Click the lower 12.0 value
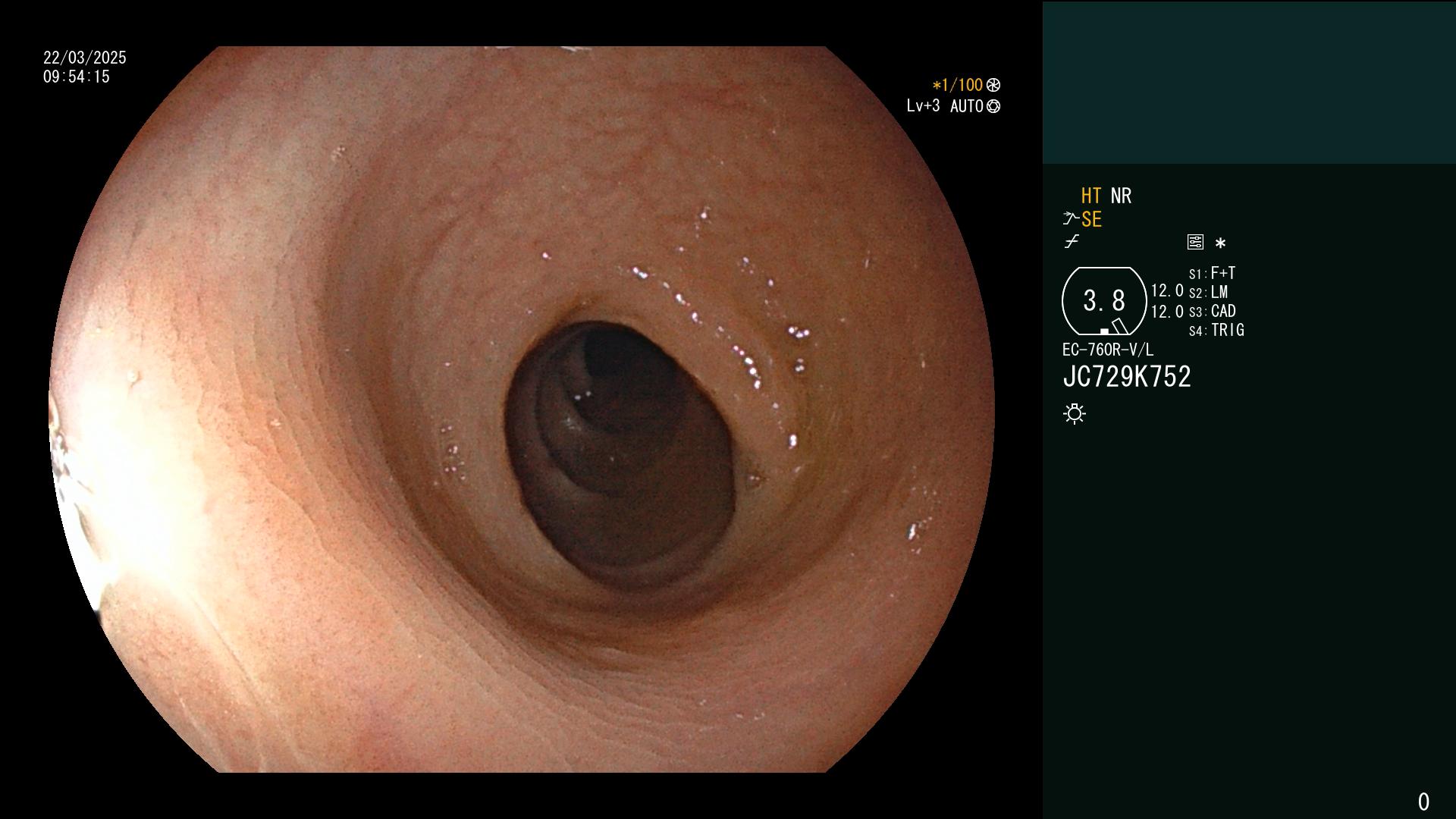Image resolution: width=1456 pixels, height=819 pixels. [1167, 312]
